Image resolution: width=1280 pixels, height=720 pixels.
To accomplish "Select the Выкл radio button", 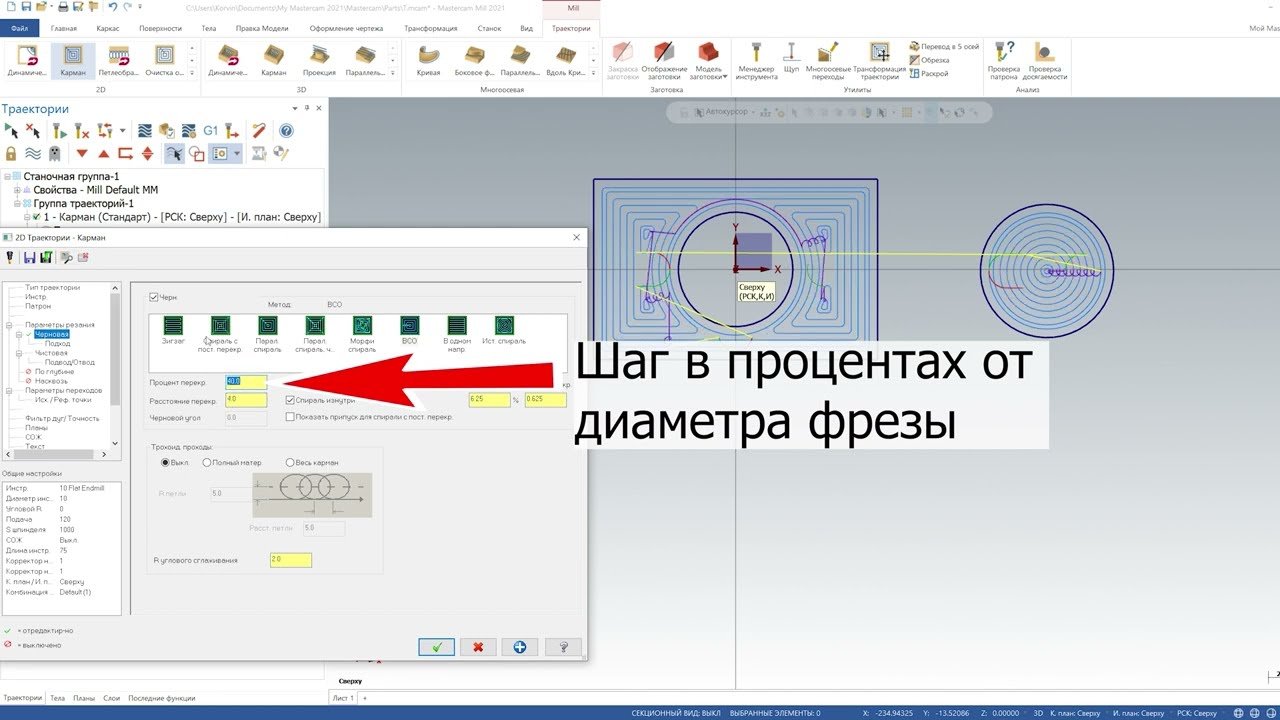I will (166, 463).
